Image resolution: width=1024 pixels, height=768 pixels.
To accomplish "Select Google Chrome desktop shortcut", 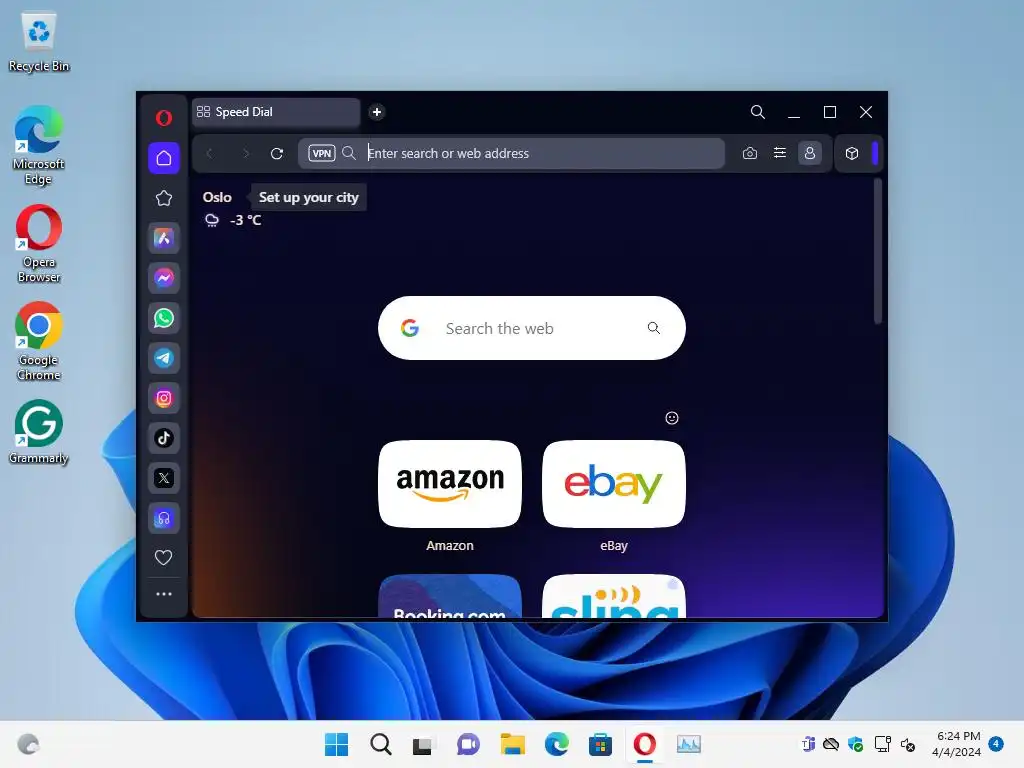I will click(39, 342).
